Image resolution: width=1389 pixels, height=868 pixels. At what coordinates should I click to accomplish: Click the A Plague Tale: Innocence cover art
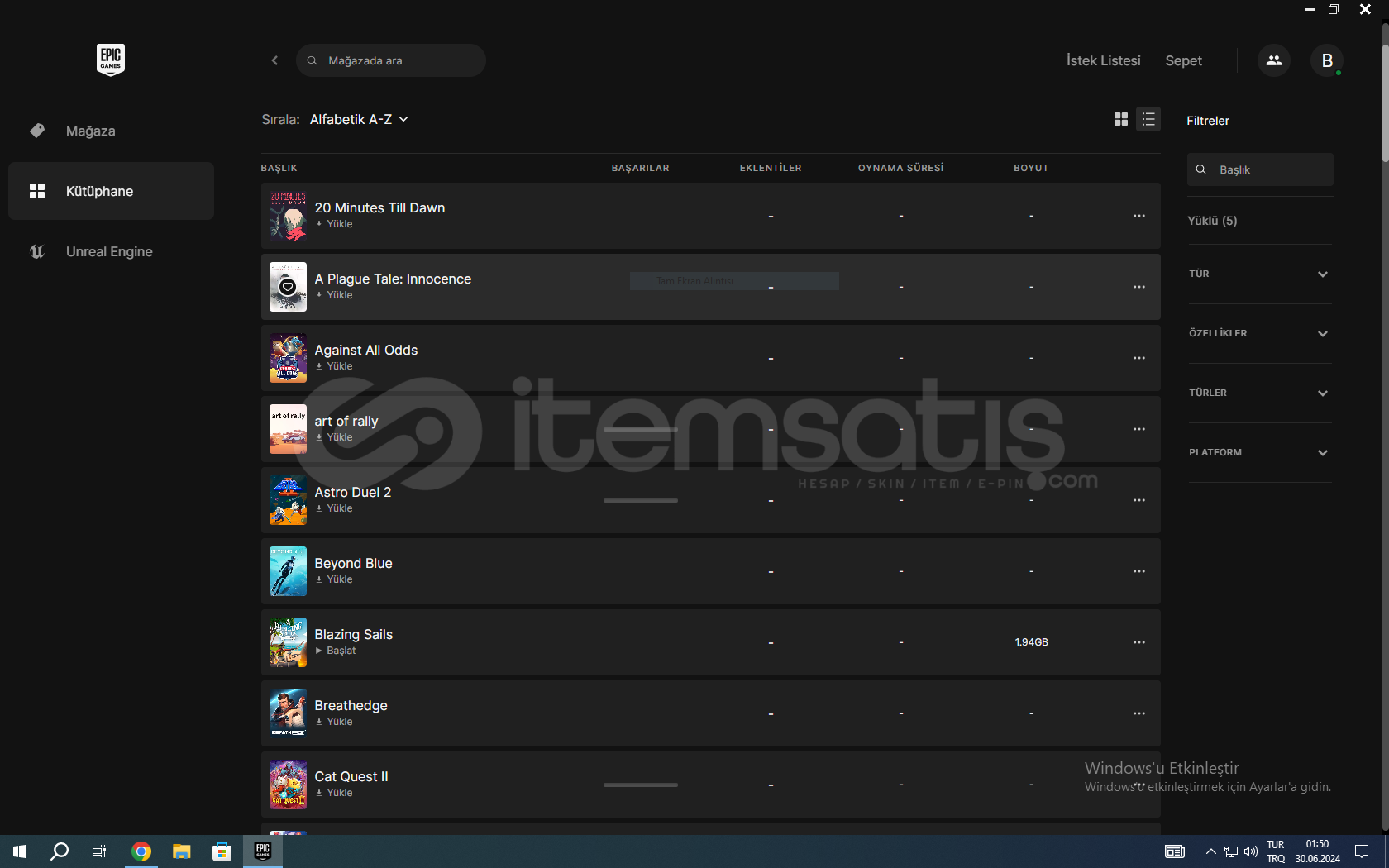tap(288, 287)
